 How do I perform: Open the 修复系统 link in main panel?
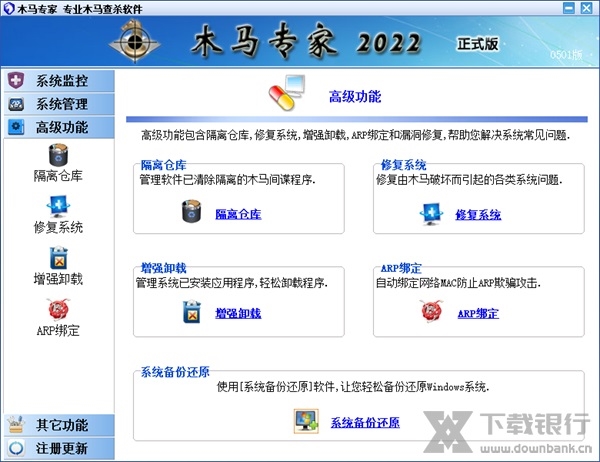click(478, 214)
